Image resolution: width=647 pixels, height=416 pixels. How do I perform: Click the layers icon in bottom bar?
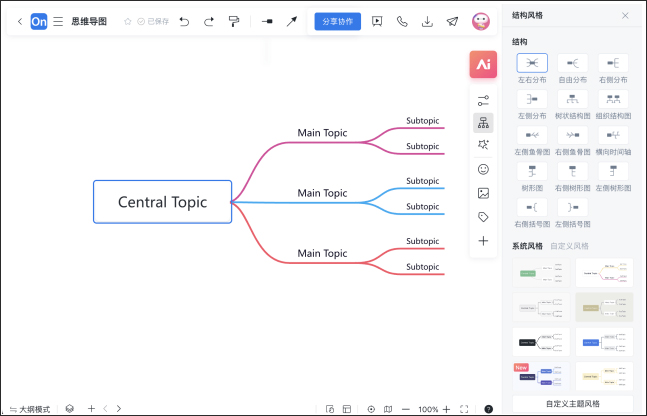70,409
